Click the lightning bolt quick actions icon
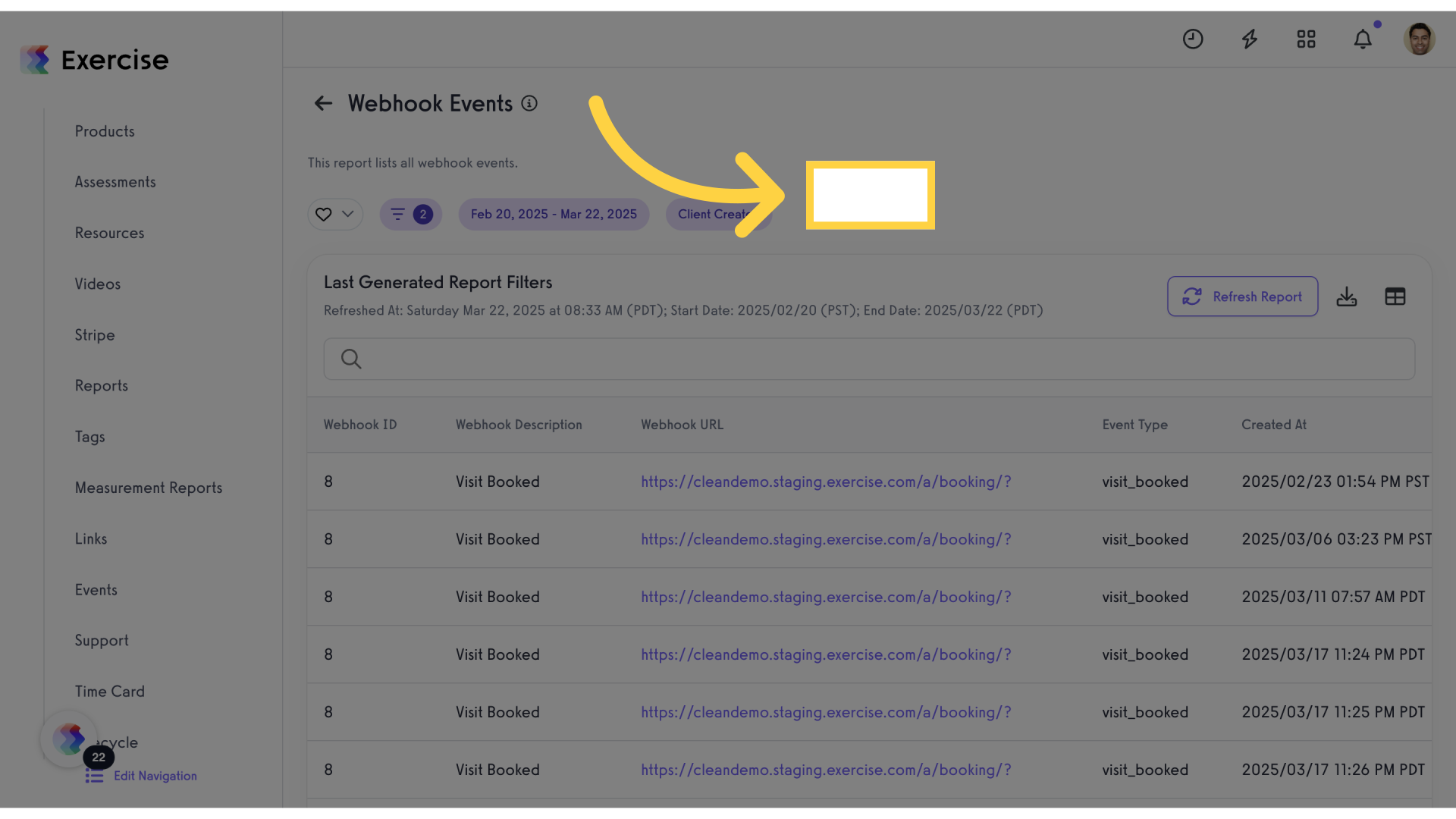Viewport: 1456px width, 819px height. 1250,39
